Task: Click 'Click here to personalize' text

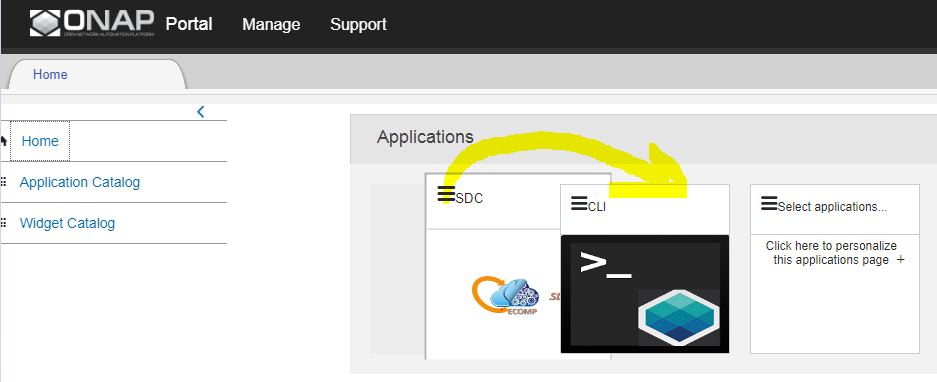Action: point(831,246)
